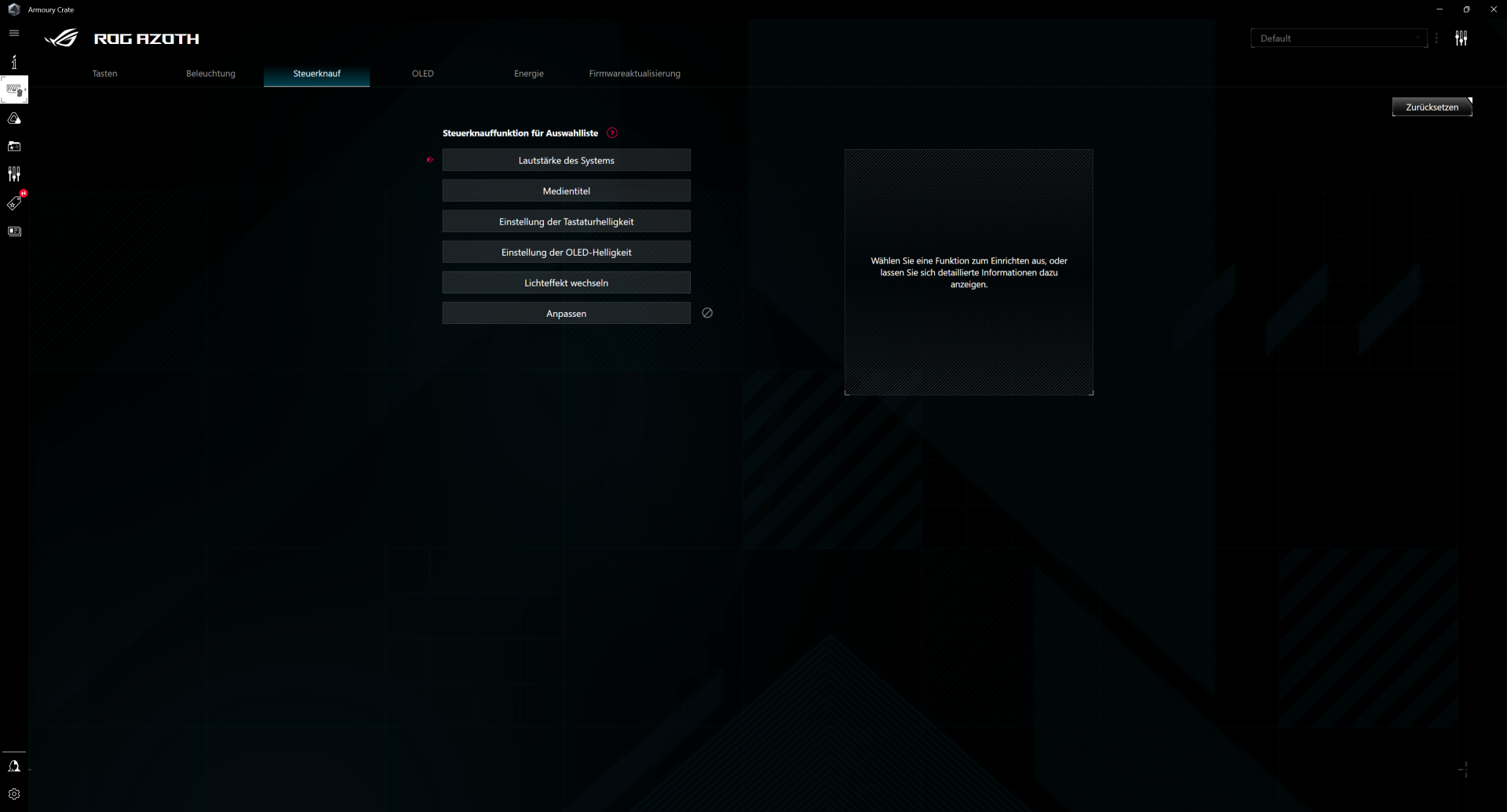The image size is (1507, 812).
Task: Click the info panel text 'Wählen Sie eine Funktion'
Action: [969, 272]
